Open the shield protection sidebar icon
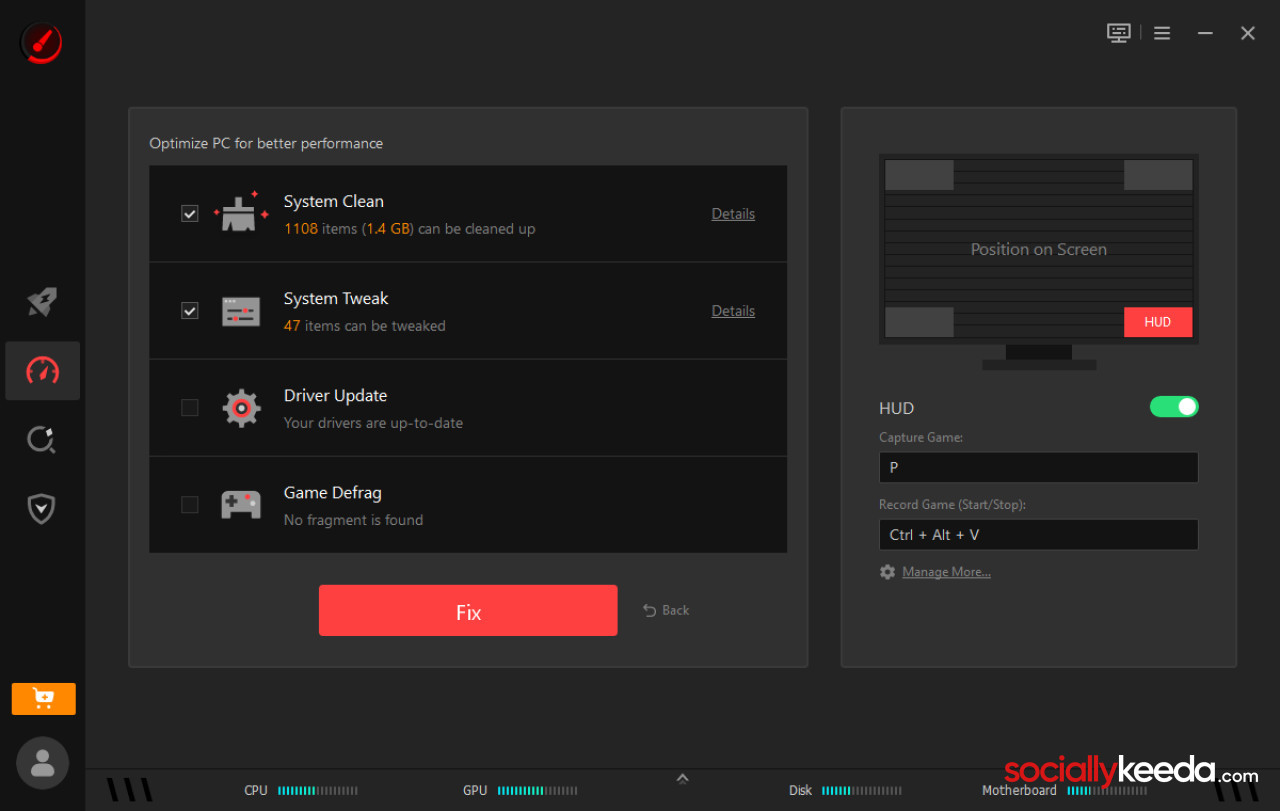Screen dimensions: 1280x811 (42, 509)
